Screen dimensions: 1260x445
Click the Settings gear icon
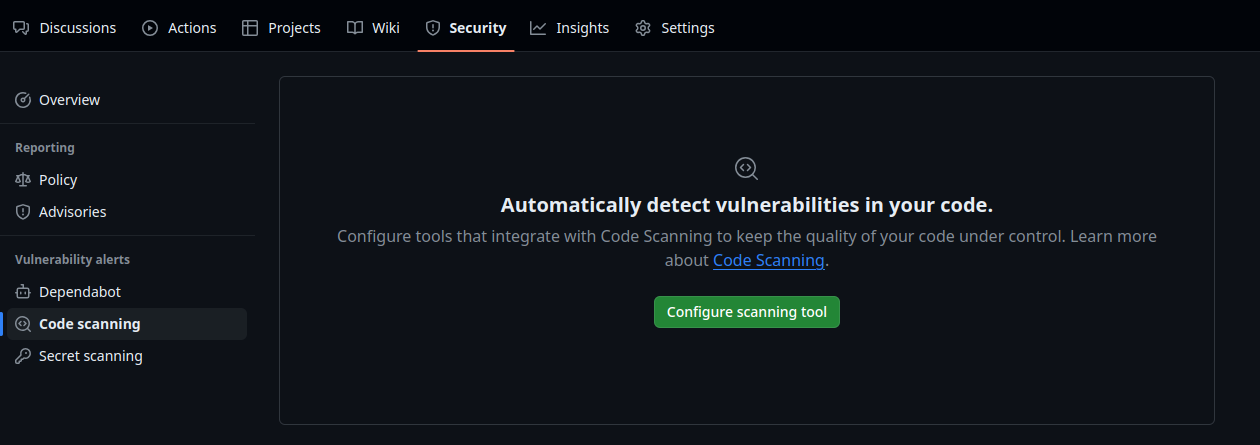(643, 28)
